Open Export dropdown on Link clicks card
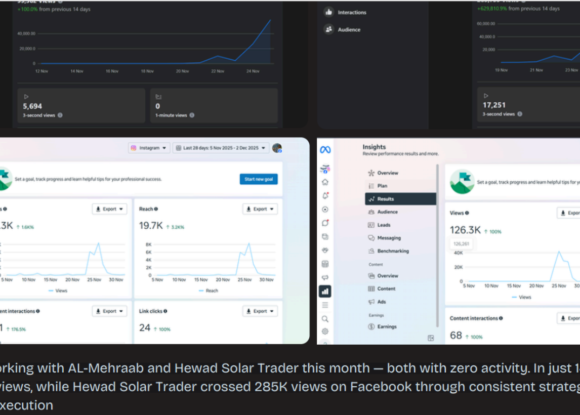Screen dimensions: 580x415 (260, 311)
